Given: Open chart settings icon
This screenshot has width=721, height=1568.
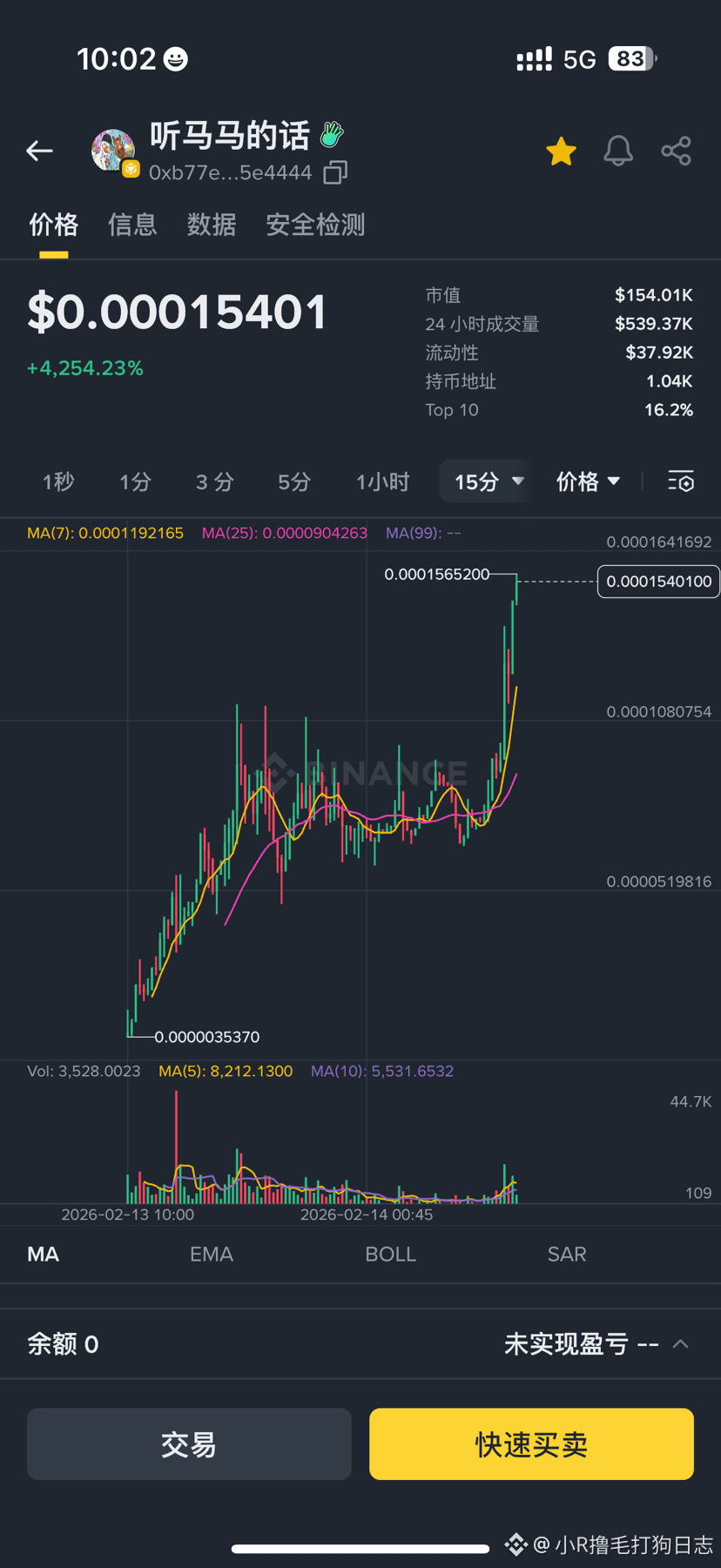Looking at the screenshot, I should pos(680,481).
